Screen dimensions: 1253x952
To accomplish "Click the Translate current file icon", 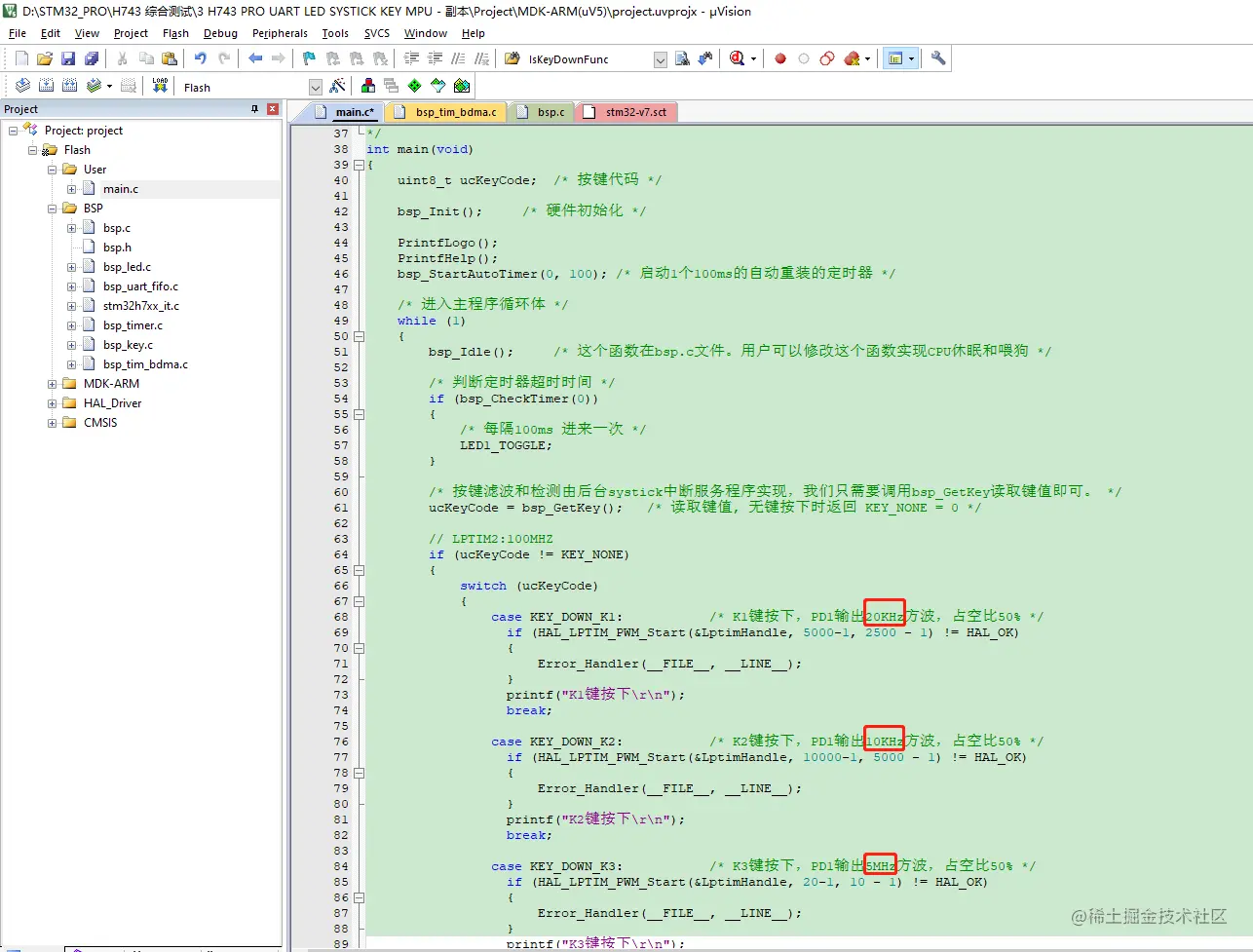I will [22, 86].
